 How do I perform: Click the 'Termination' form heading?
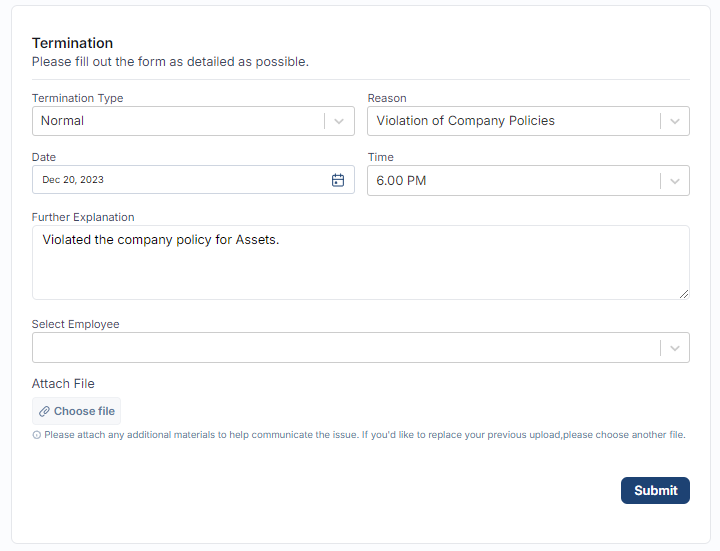point(72,43)
